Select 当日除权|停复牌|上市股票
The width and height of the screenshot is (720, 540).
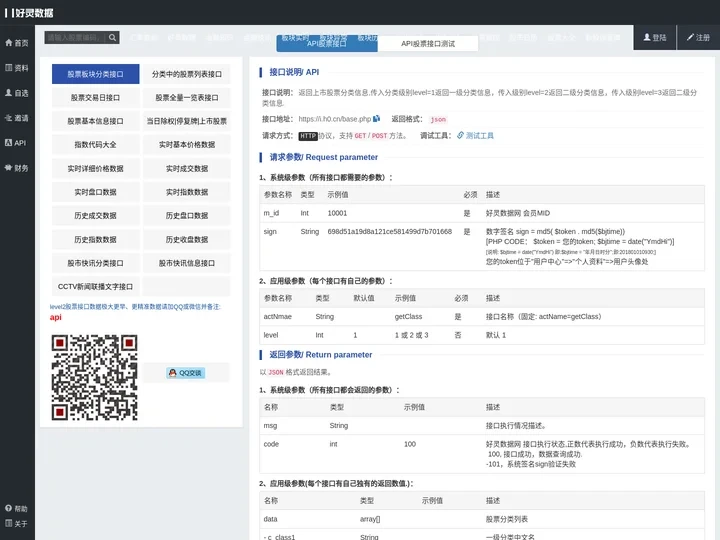187,121
